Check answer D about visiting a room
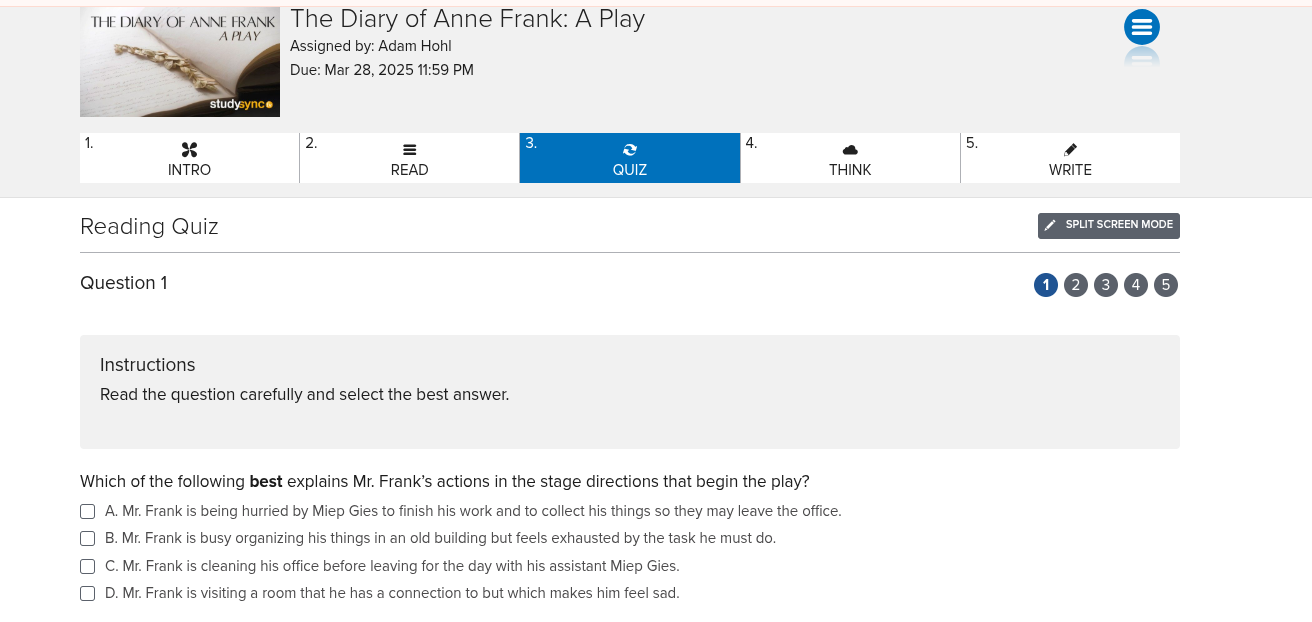 click(x=87, y=594)
